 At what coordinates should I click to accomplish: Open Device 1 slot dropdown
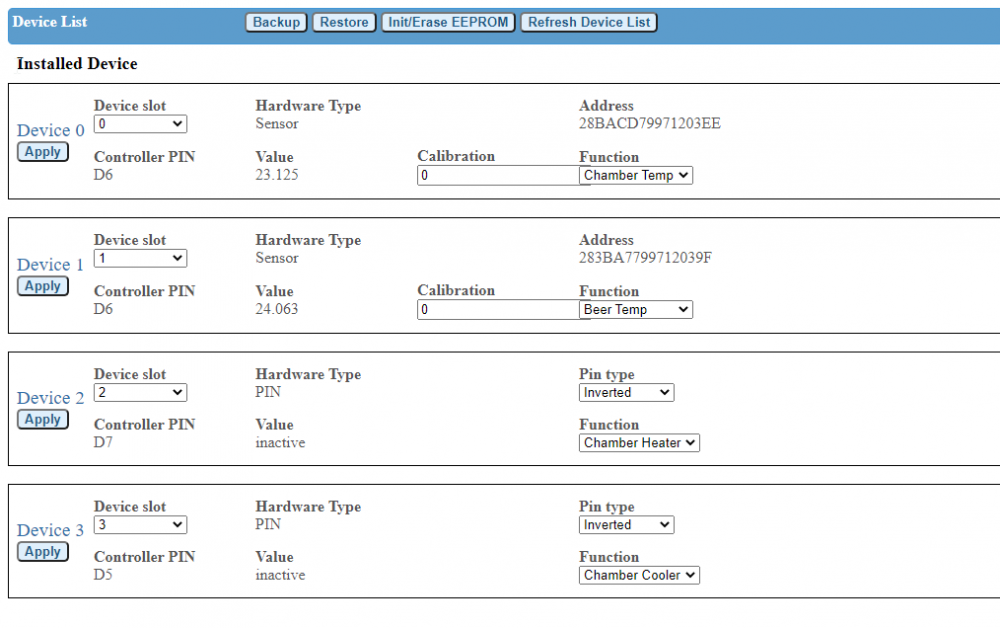(140, 258)
